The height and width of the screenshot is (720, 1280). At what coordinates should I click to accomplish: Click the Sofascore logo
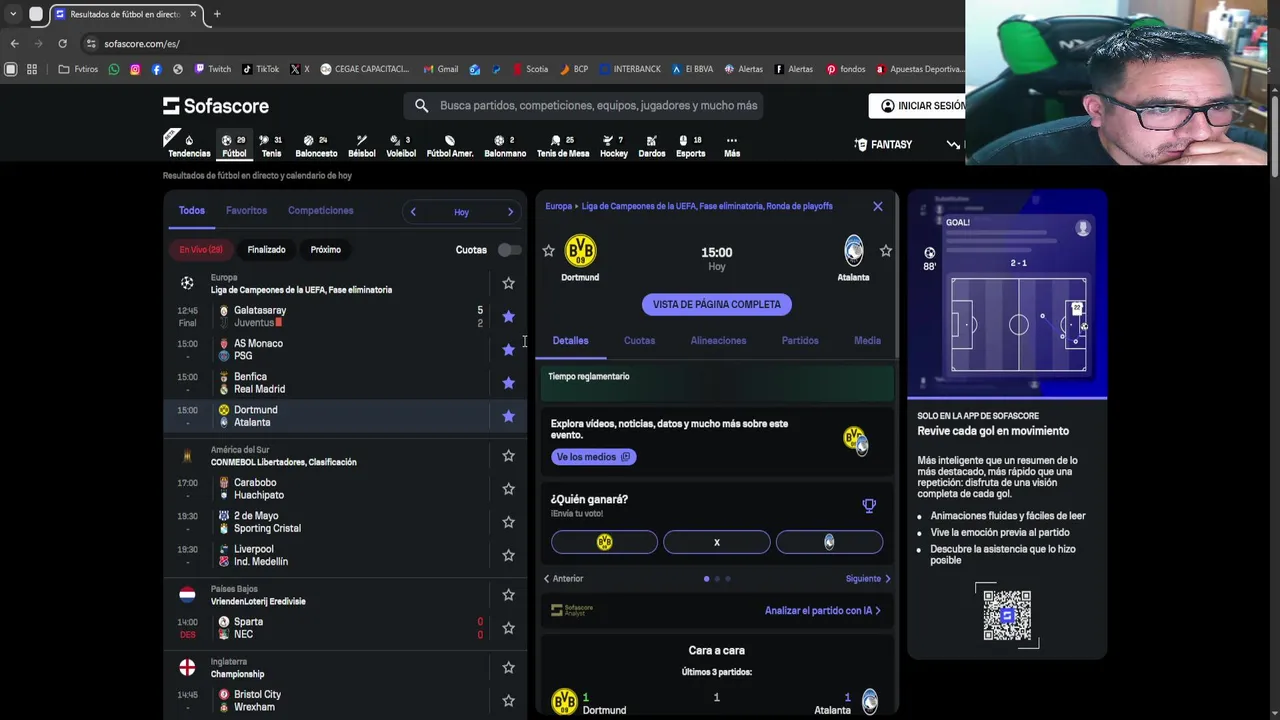[216, 105]
